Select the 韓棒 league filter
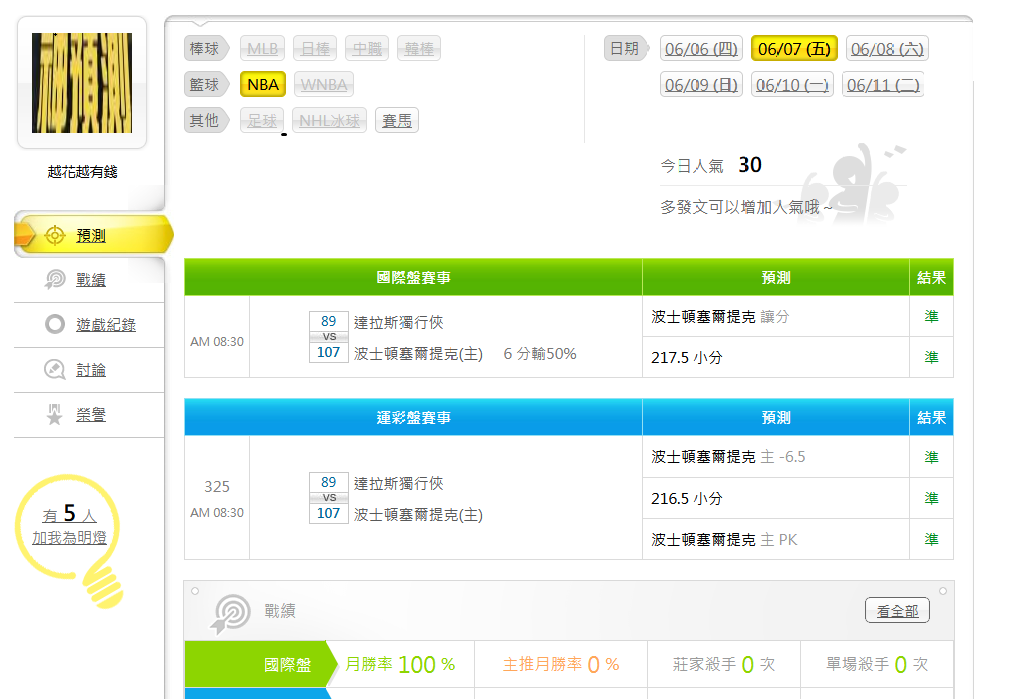This screenshot has height=699, width=1032. tap(419, 49)
